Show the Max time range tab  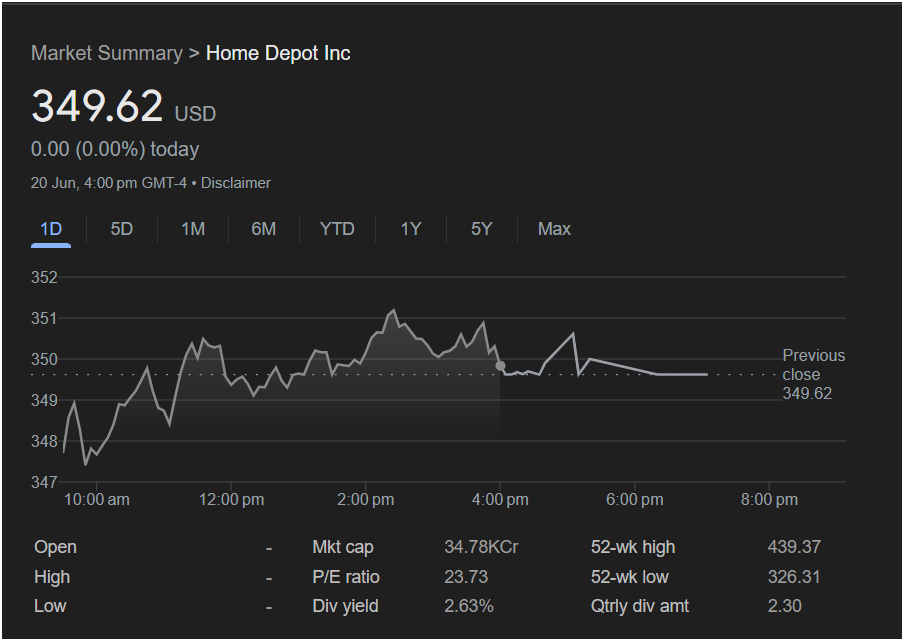(x=554, y=229)
